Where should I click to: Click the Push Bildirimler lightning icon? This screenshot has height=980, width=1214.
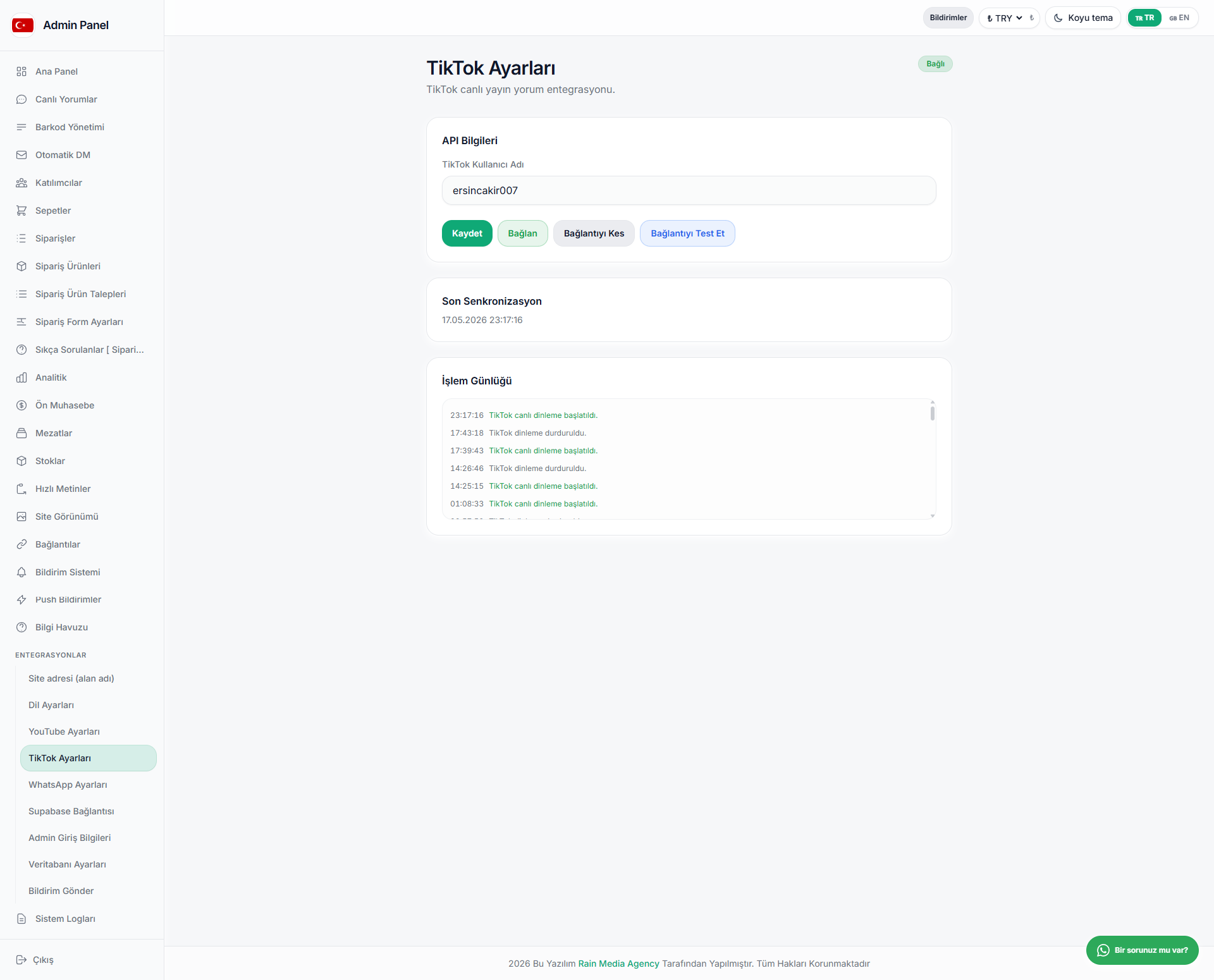pyautogui.click(x=21, y=599)
